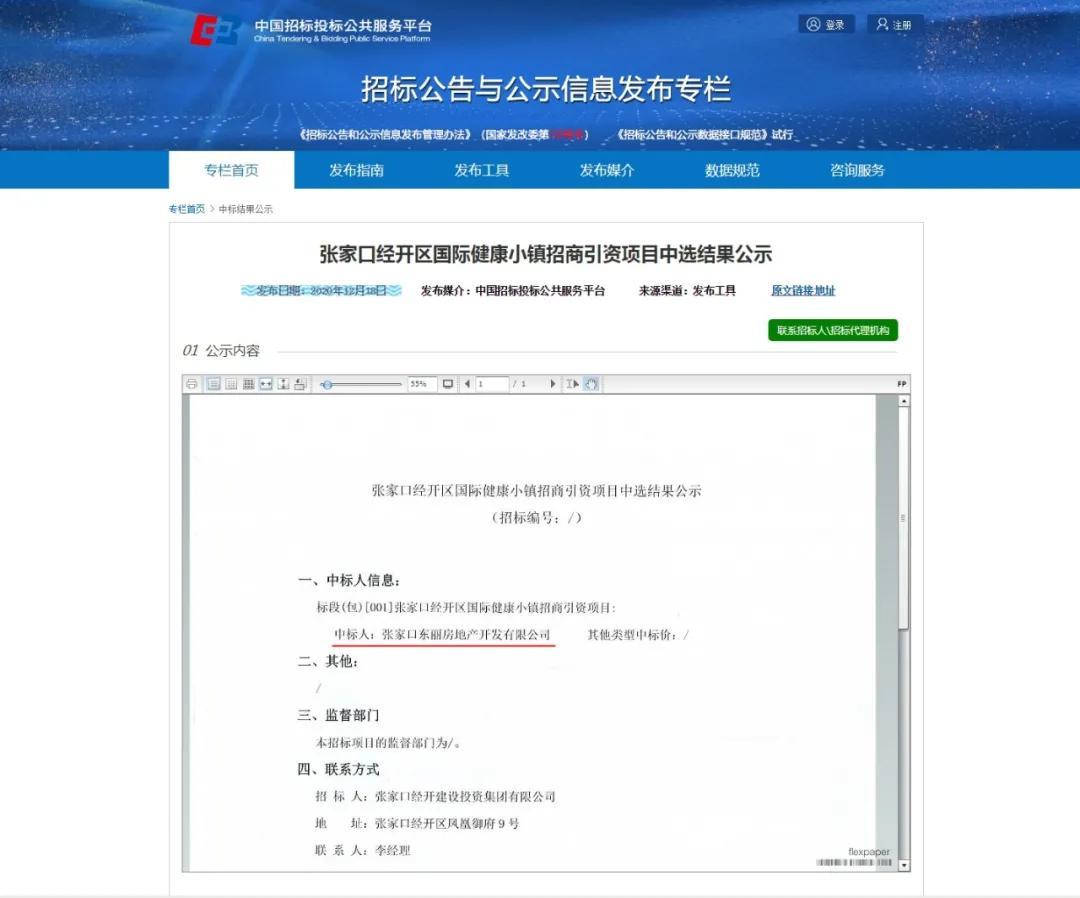Click the underlined 中标人：张家口东丽房地产开发有限公司 text

pyautogui.click(x=442, y=634)
